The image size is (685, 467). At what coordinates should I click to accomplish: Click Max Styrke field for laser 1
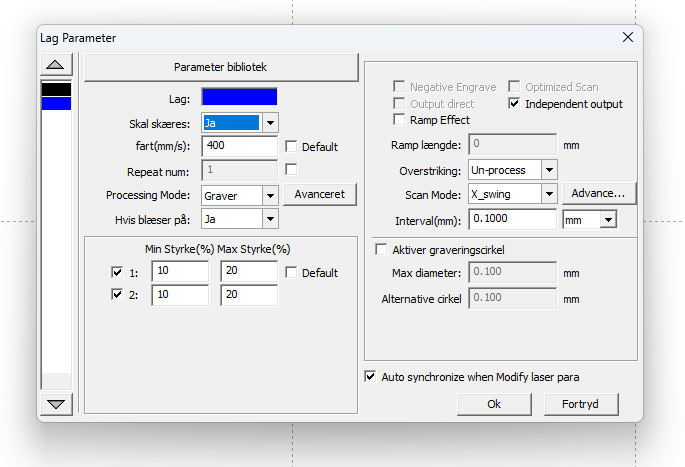pos(249,271)
